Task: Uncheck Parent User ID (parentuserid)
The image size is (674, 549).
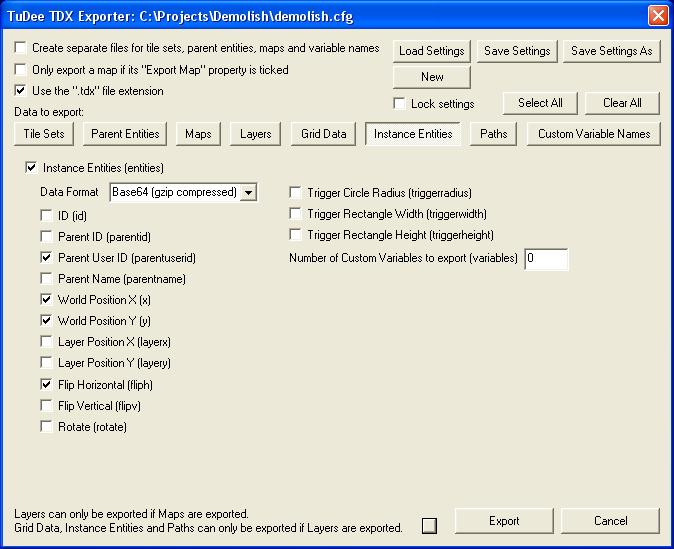Action: coord(46,257)
